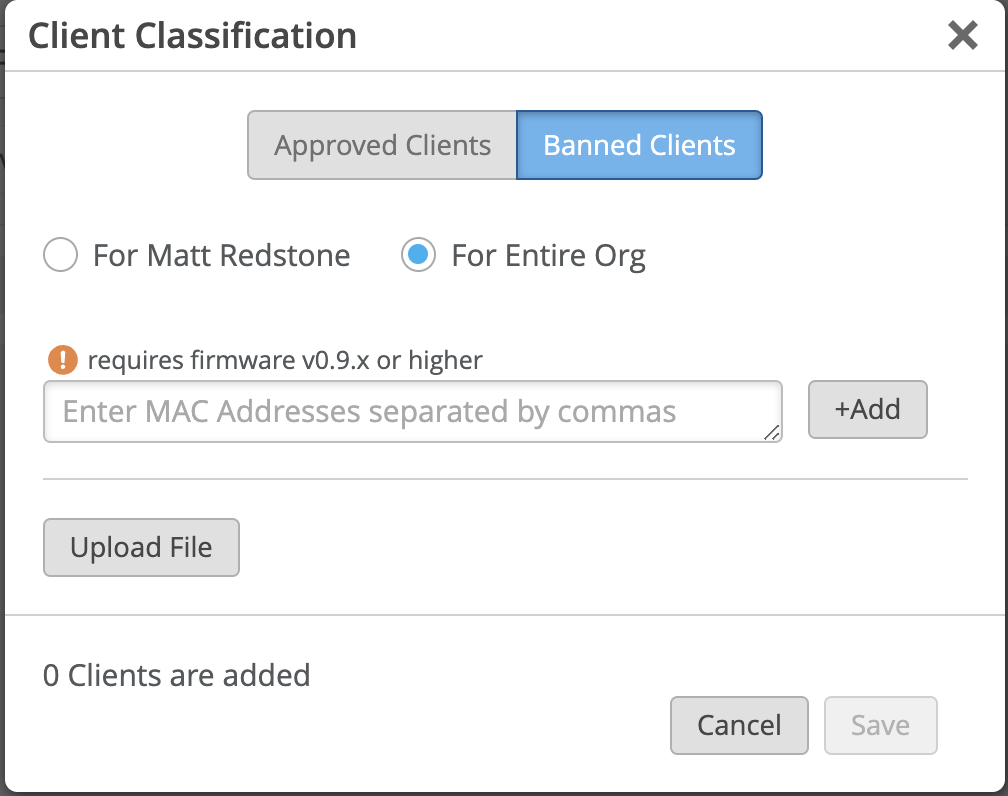Choose the For Entire Org radio button
This screenshot has width=1008, height=796.
coord(418,256)
